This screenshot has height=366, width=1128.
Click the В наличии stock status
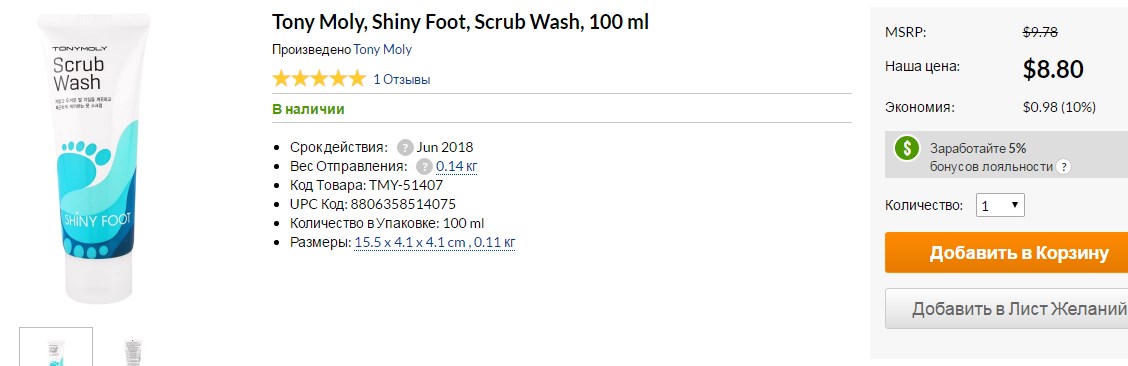(x=308, y=109)
